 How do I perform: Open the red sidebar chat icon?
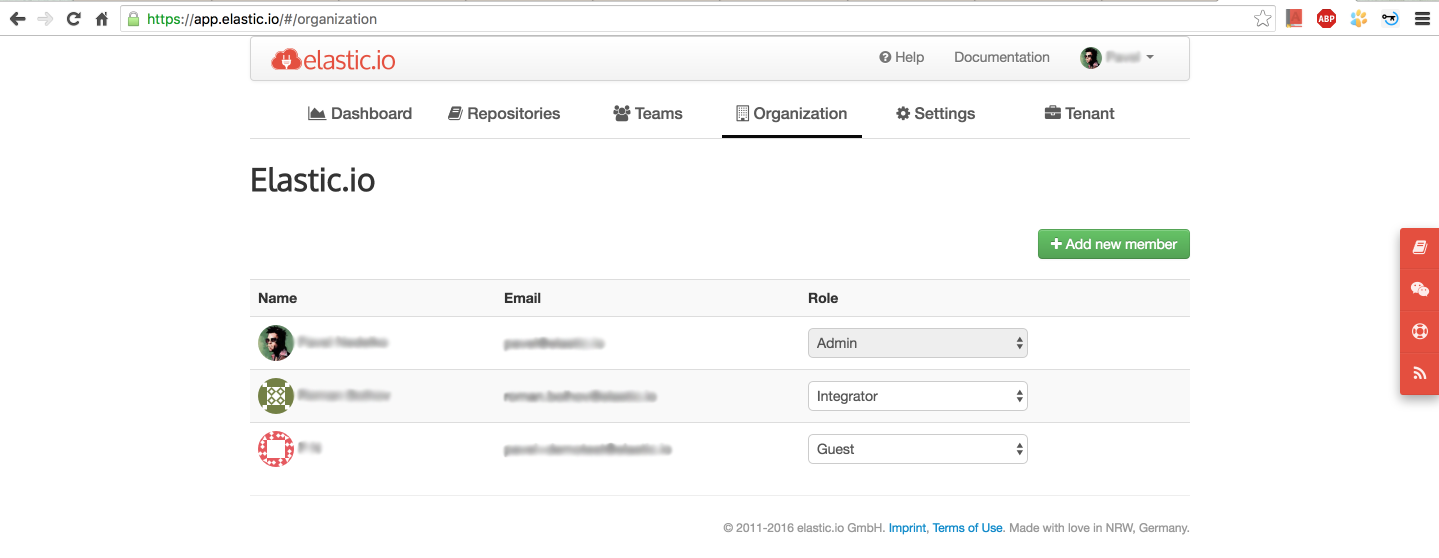(x=1420, y=289)
